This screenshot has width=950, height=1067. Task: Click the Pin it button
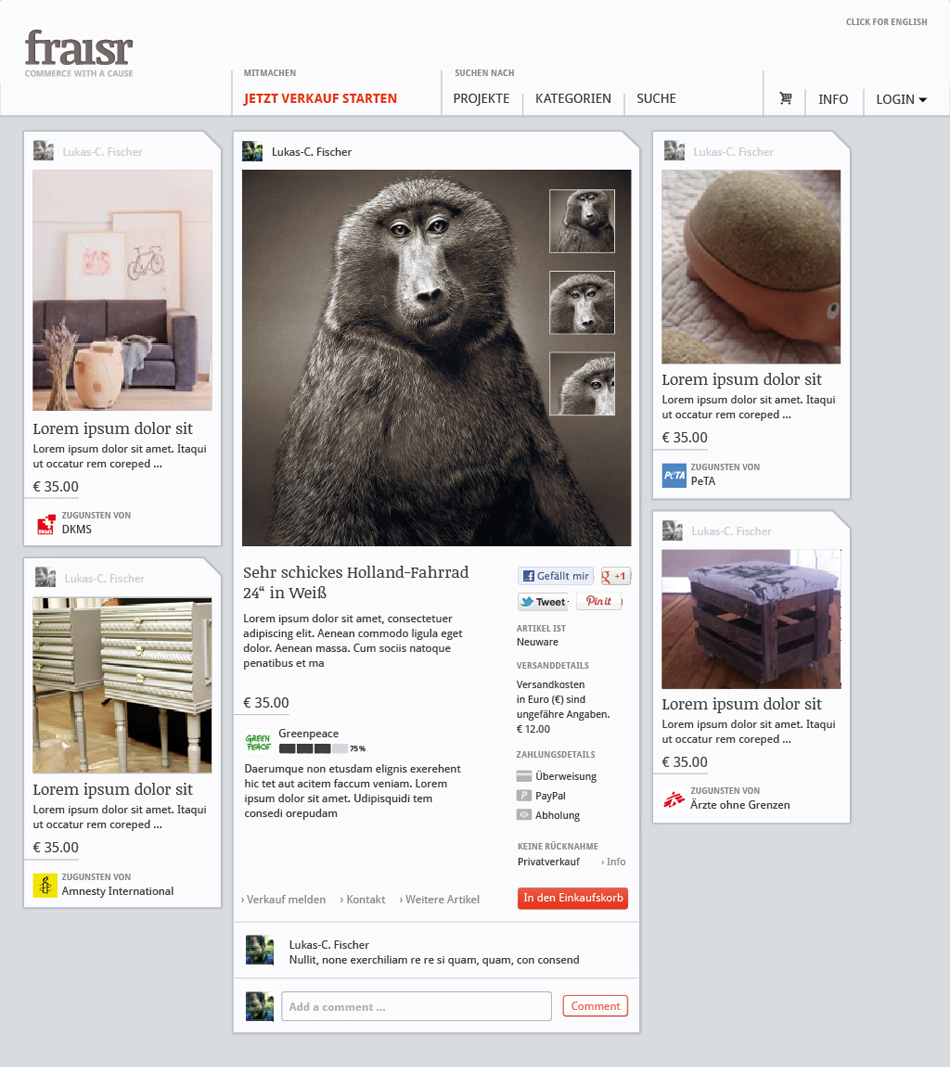(x=599, y=601)
